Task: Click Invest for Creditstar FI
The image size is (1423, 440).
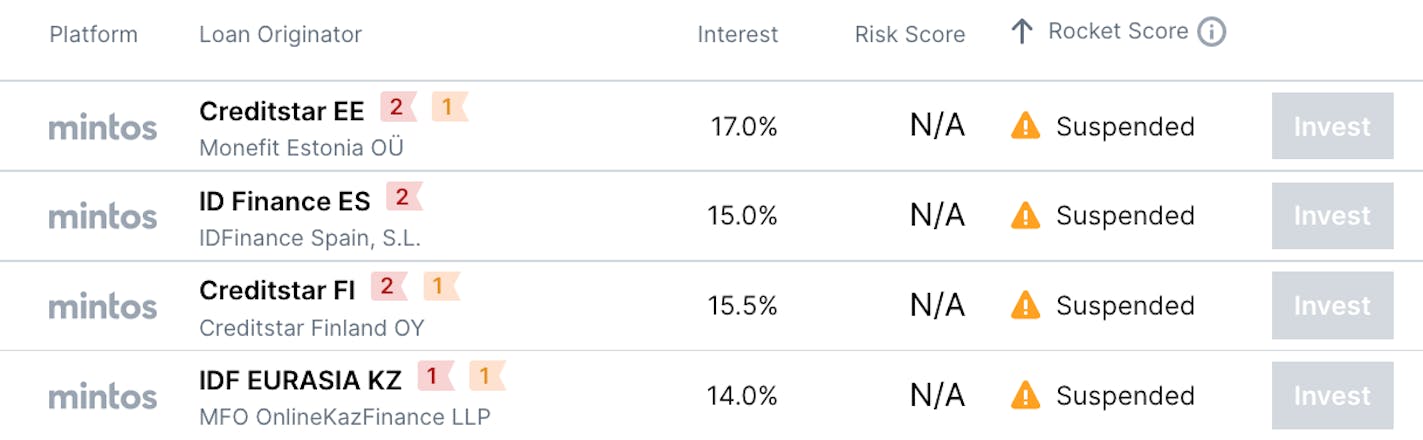Action: (x=1332, y=305)
